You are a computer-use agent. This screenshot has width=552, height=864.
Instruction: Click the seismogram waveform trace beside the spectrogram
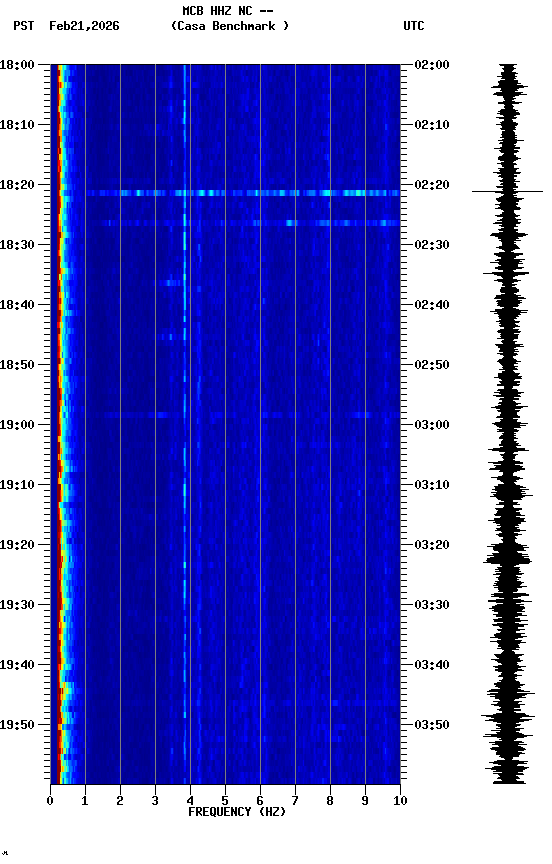pos(510,424)
